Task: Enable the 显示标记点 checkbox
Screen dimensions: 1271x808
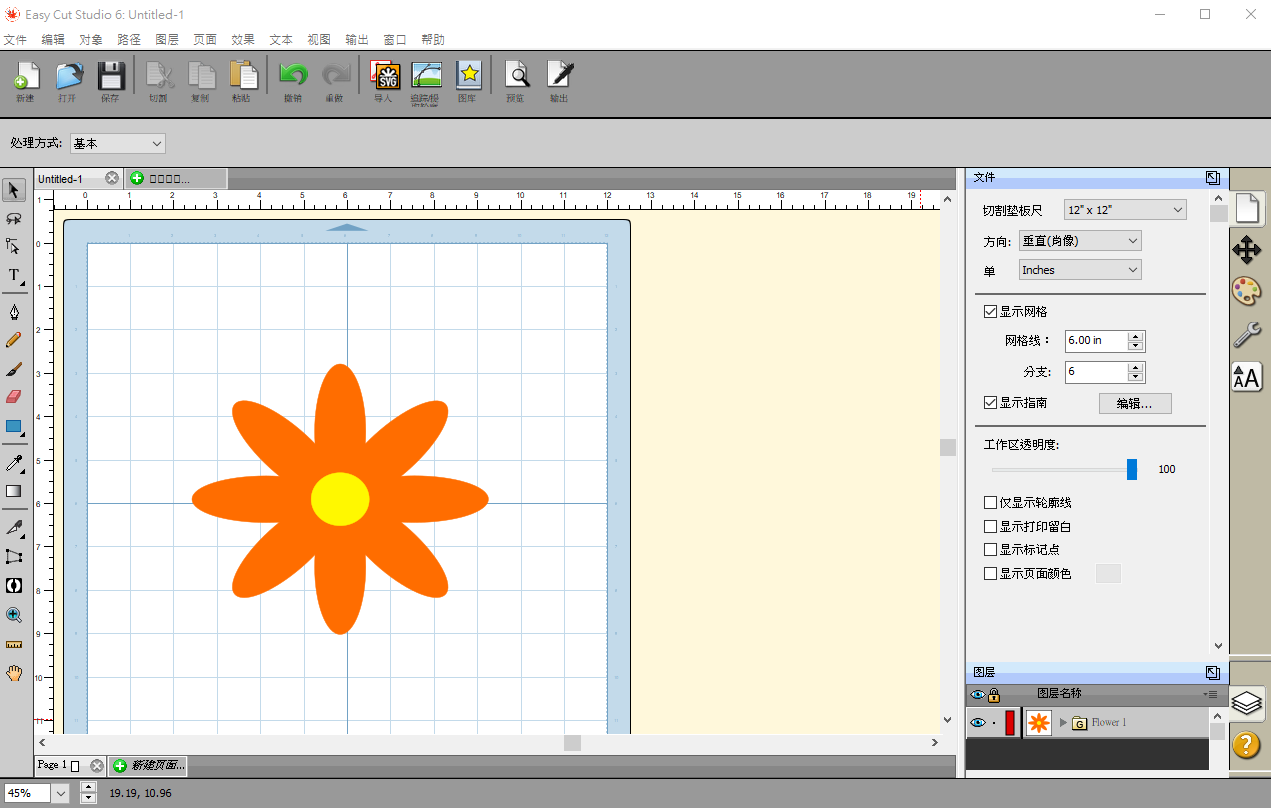Action: 990,550
